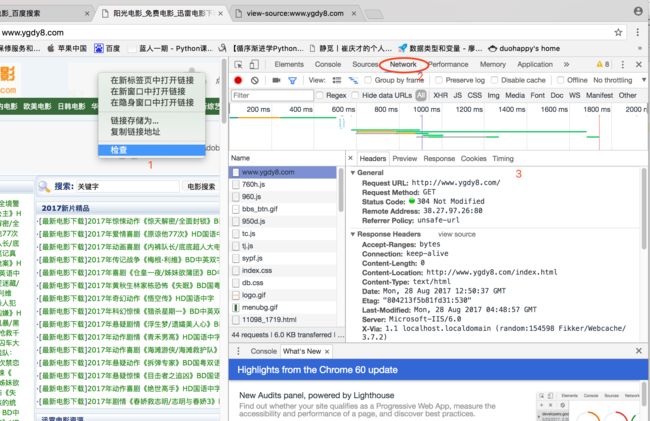Viewport: 650px width, 421px height.
Task: Enable the Offline checkbox
Action: pyautogui.click(x=560, y=80)
